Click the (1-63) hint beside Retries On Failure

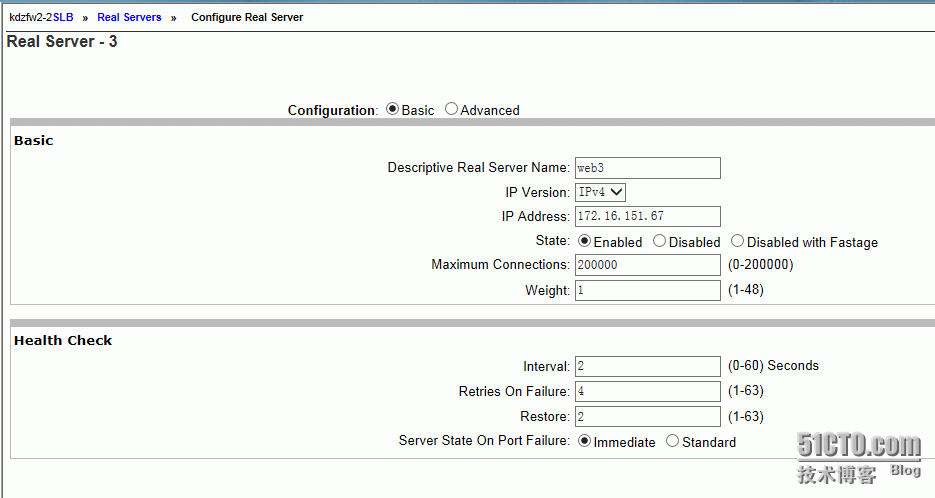pos(745,391)
